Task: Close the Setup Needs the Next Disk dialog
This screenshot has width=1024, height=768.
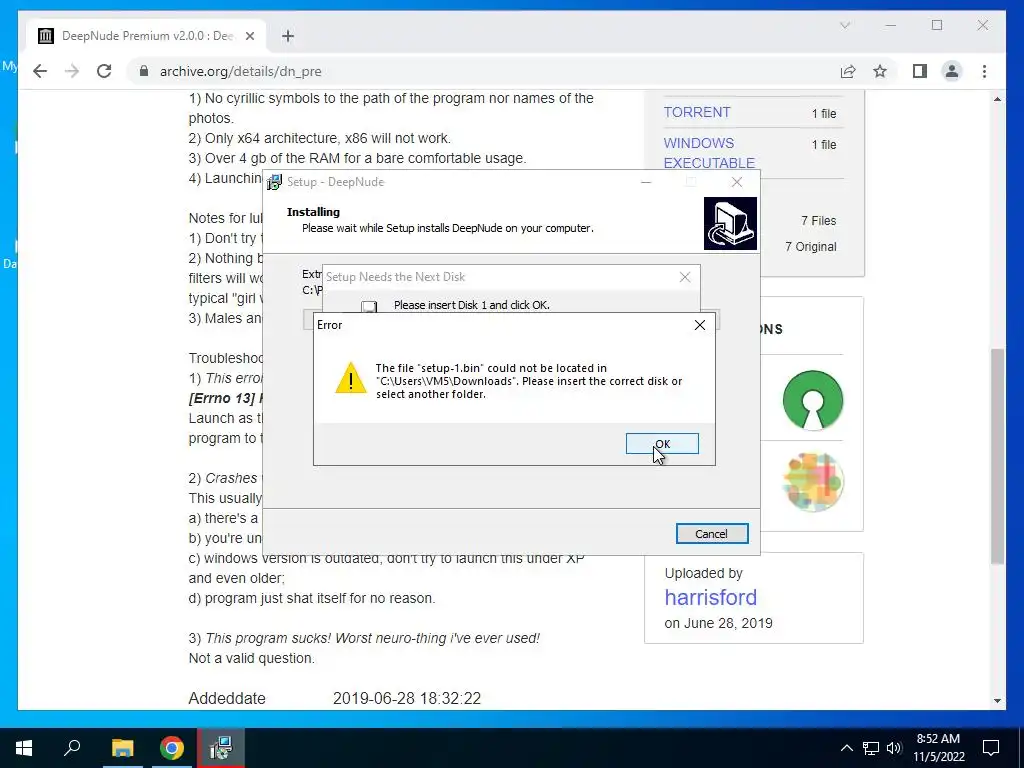Action: [x=684, y=277]
